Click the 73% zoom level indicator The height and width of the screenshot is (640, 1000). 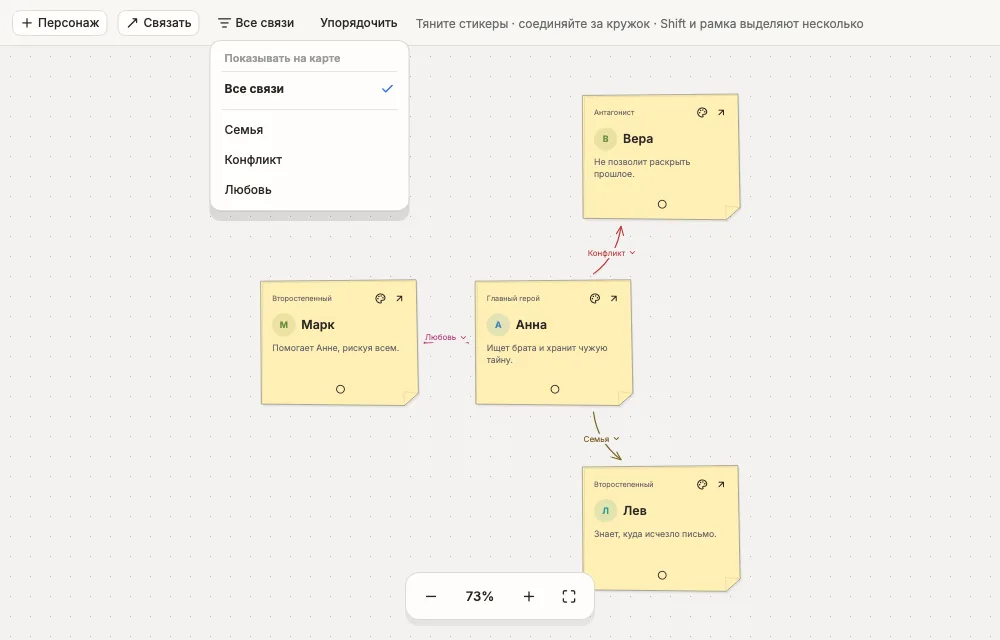(x=480, y=597)
